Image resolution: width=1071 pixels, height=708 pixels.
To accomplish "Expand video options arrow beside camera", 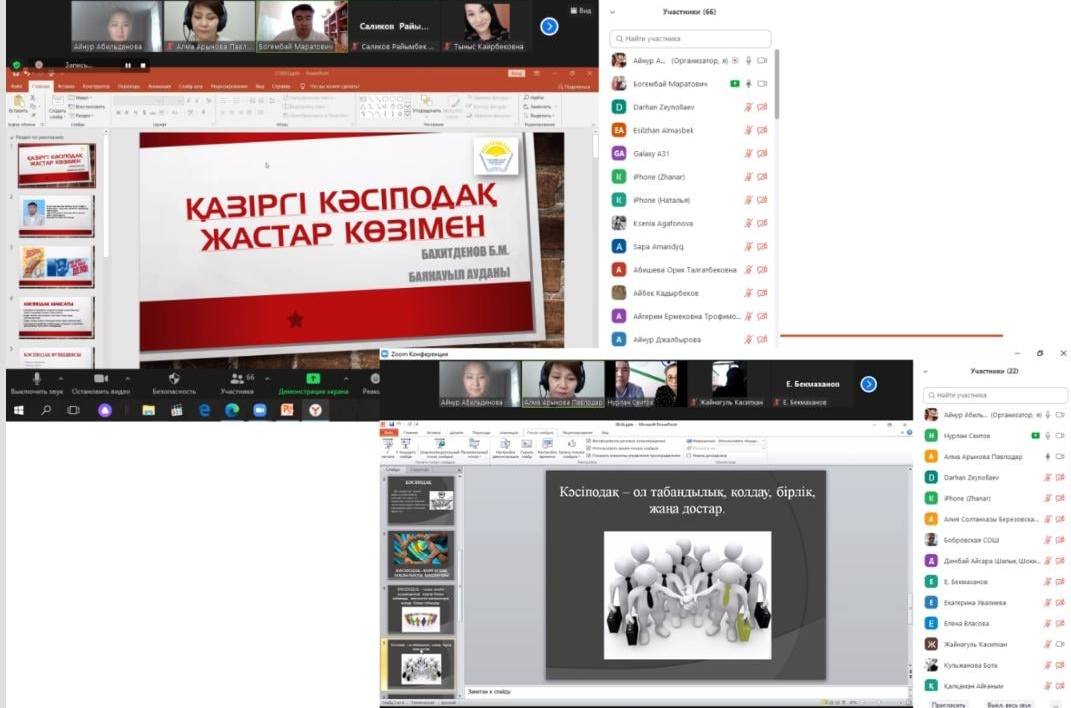I will pos(127,378).
